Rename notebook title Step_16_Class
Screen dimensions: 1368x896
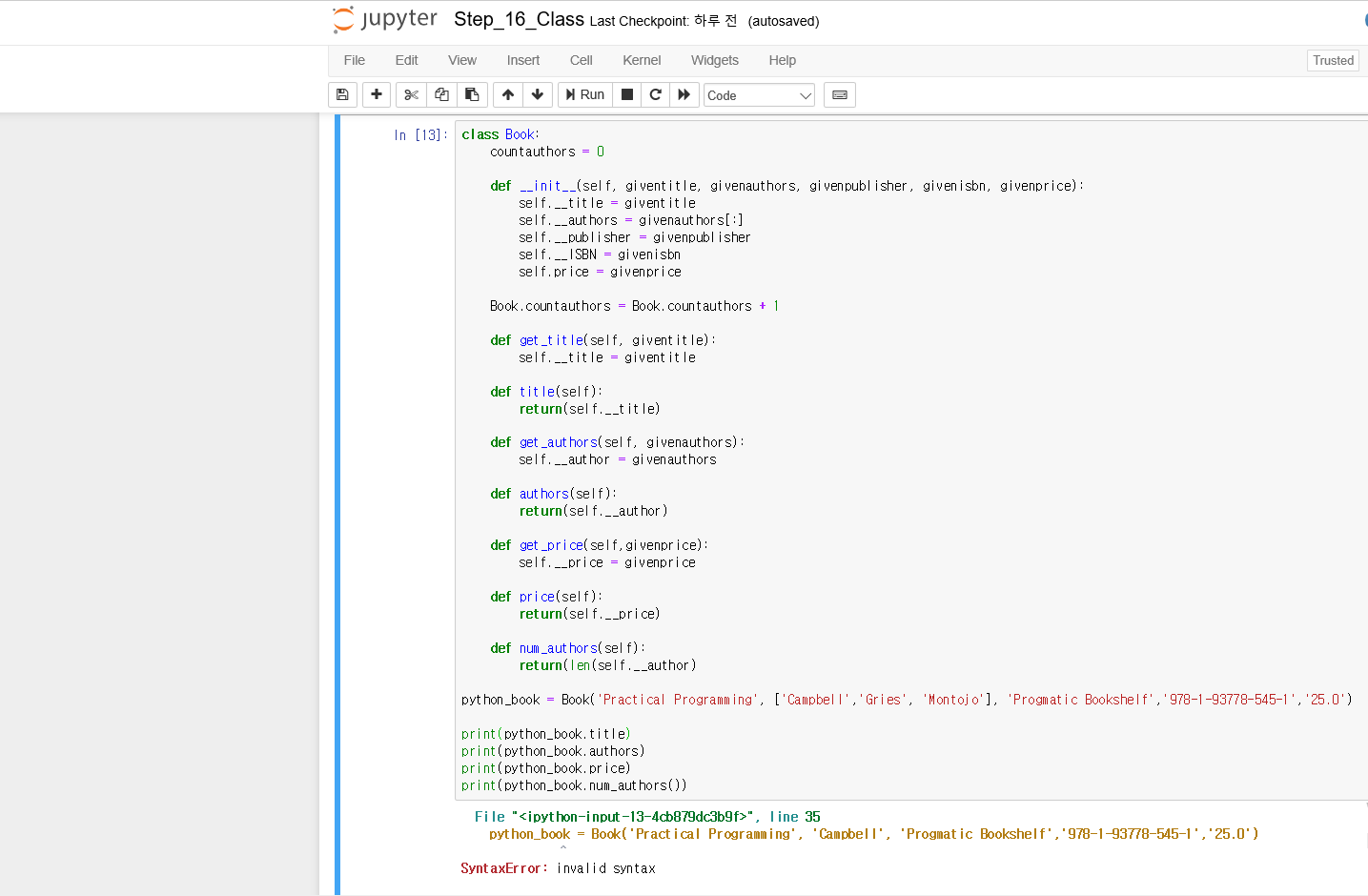pos(519,19)
